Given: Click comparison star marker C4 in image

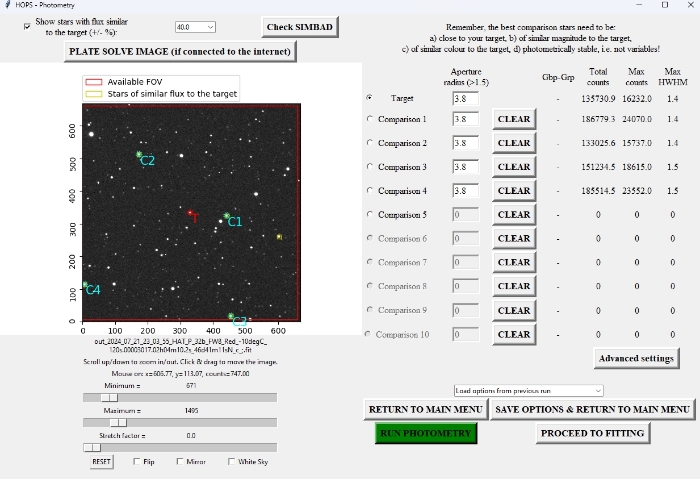Looking at the screenshot, I should point(85,286).
